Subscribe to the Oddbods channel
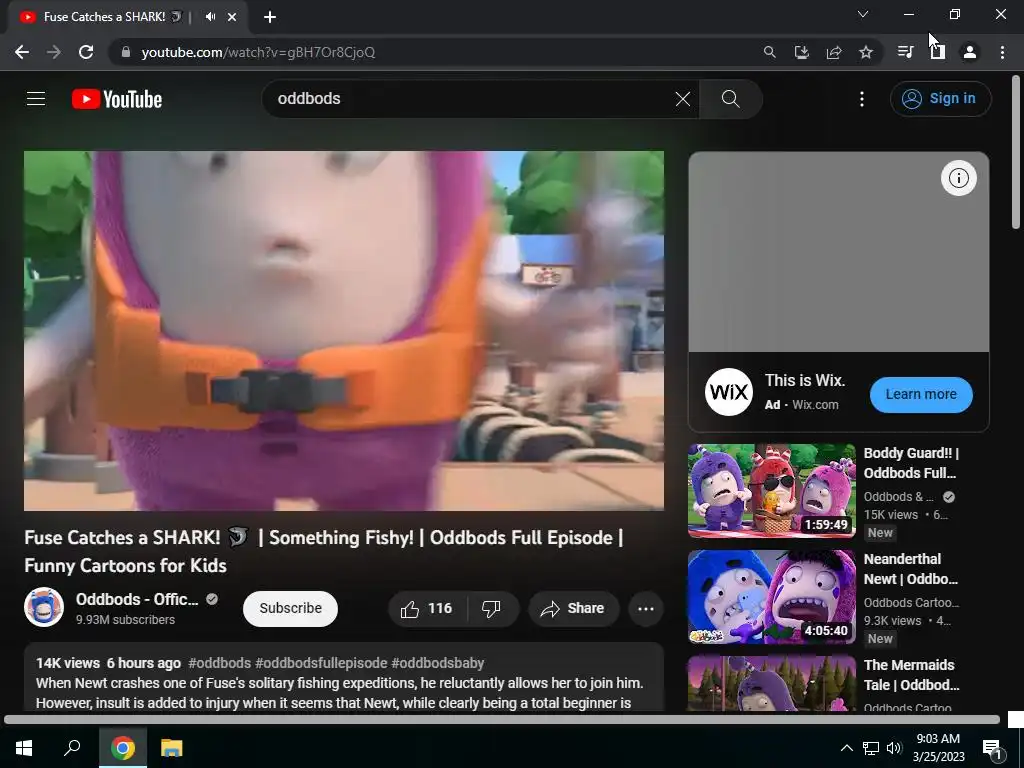This screenshot has height=768, width=1024. (x=290, y=609)
